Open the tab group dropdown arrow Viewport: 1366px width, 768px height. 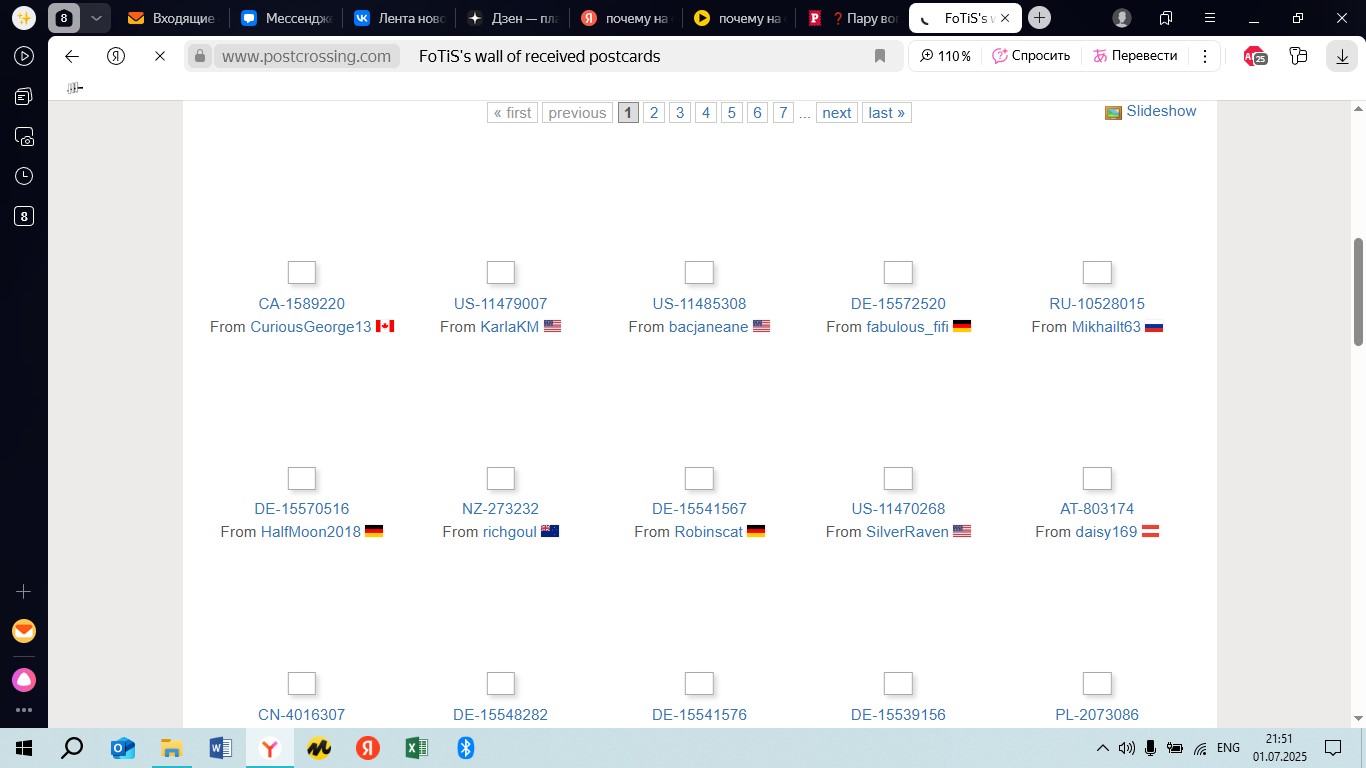click(96, 18)
